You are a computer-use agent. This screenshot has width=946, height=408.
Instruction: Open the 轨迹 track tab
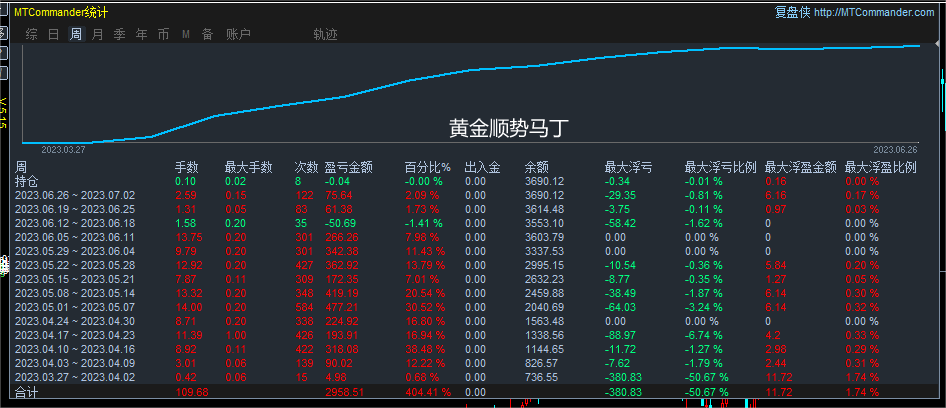pyautogui.click(x=325, y=34)
